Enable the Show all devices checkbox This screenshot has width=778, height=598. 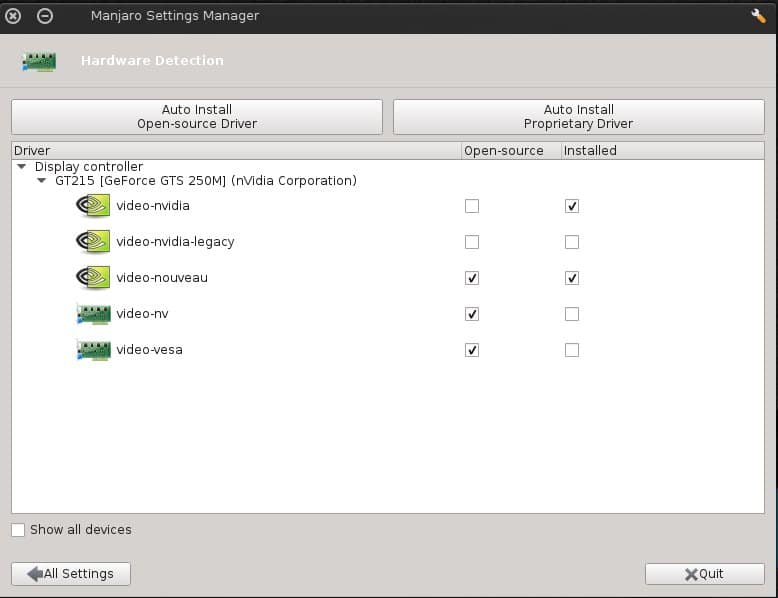pos(18,530)
